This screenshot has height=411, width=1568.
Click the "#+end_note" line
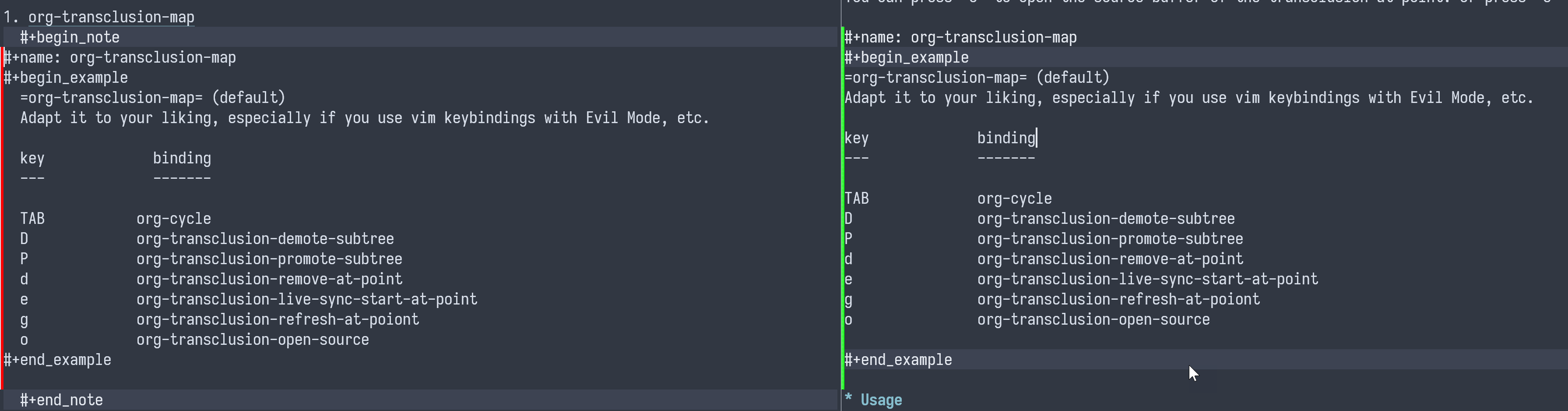[61, 400]
